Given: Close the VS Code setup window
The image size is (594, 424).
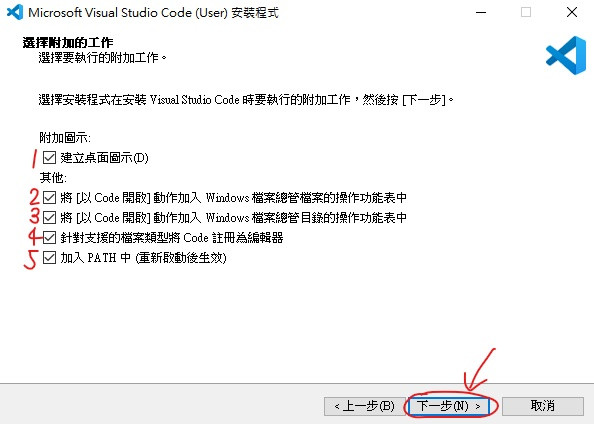Looking at the screenshot, I should tap(572, 13).
